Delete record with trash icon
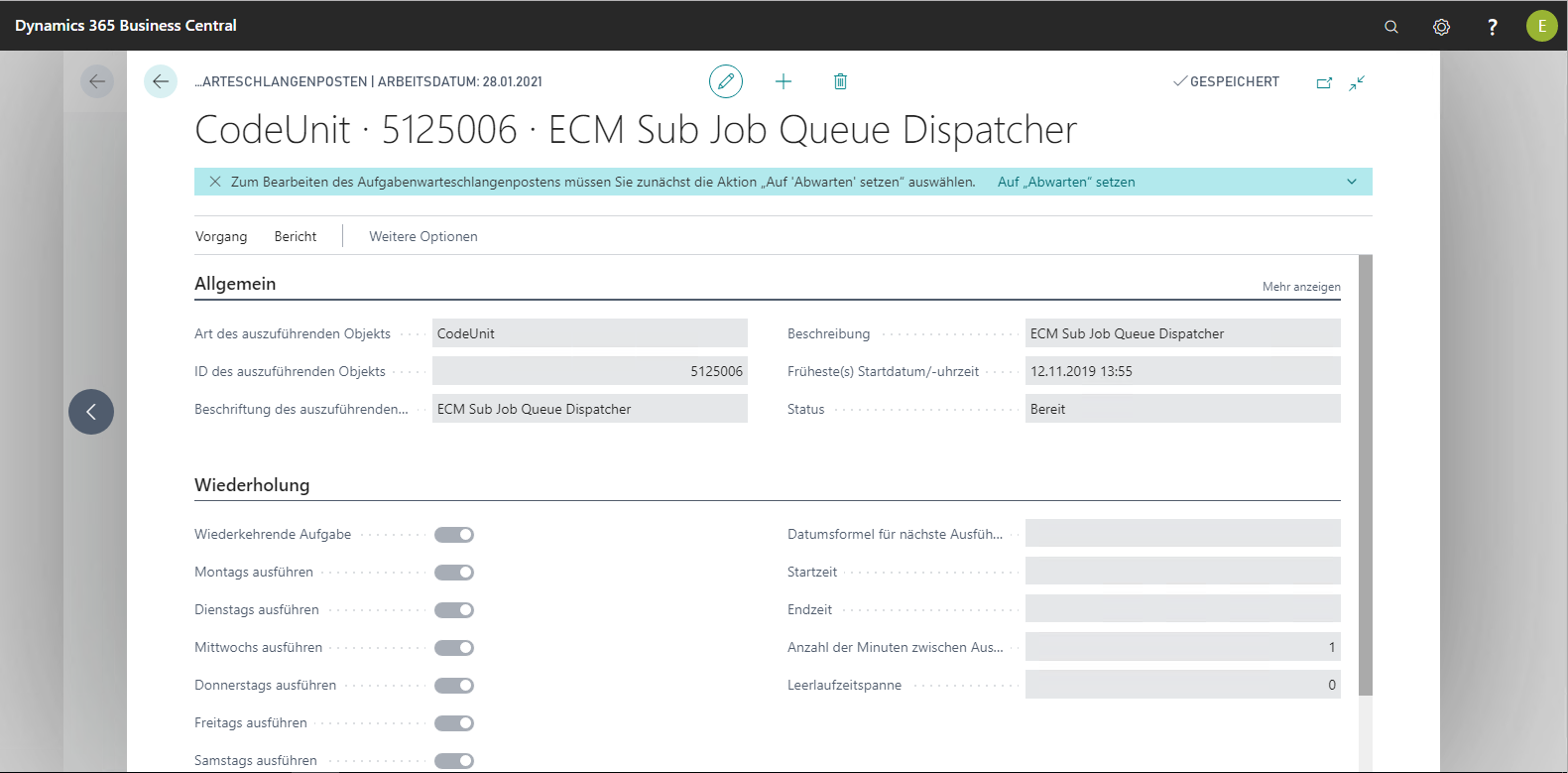This screenshot has width=1568, height=773. (x=840, y=81)
